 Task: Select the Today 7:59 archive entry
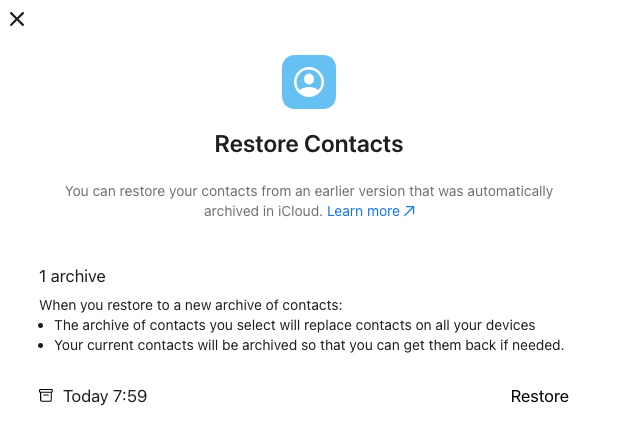click(105, 396)
